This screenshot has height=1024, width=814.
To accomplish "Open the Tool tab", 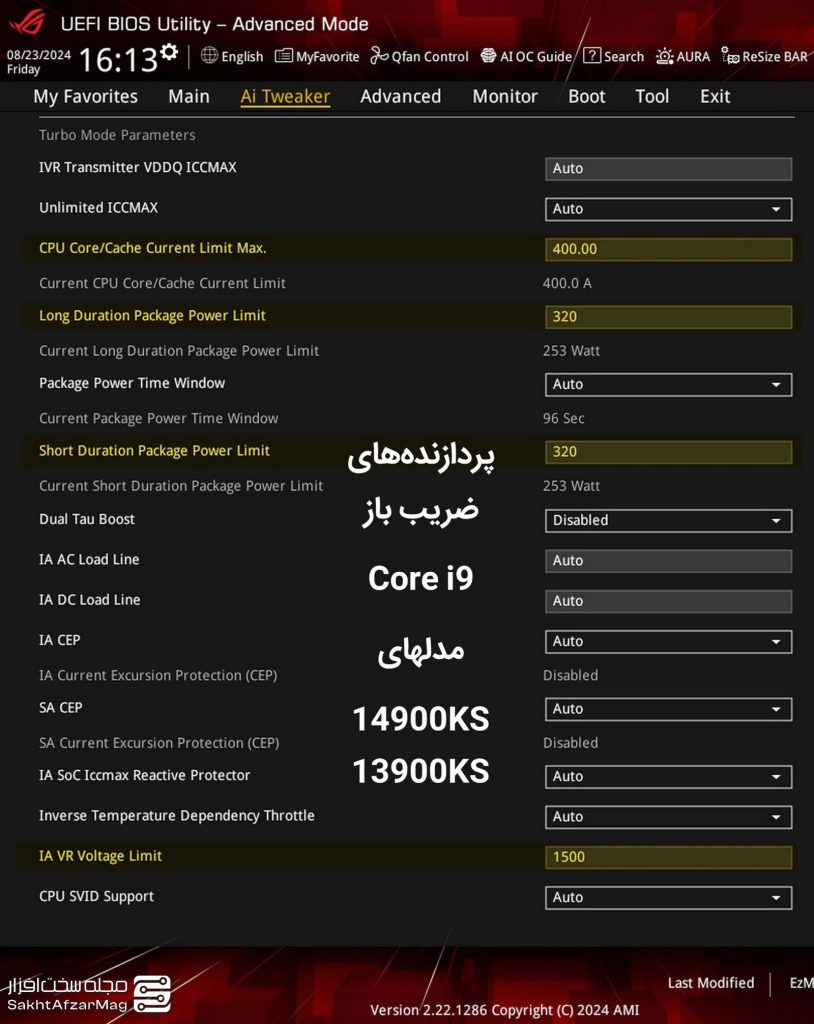I will point(652,96).
